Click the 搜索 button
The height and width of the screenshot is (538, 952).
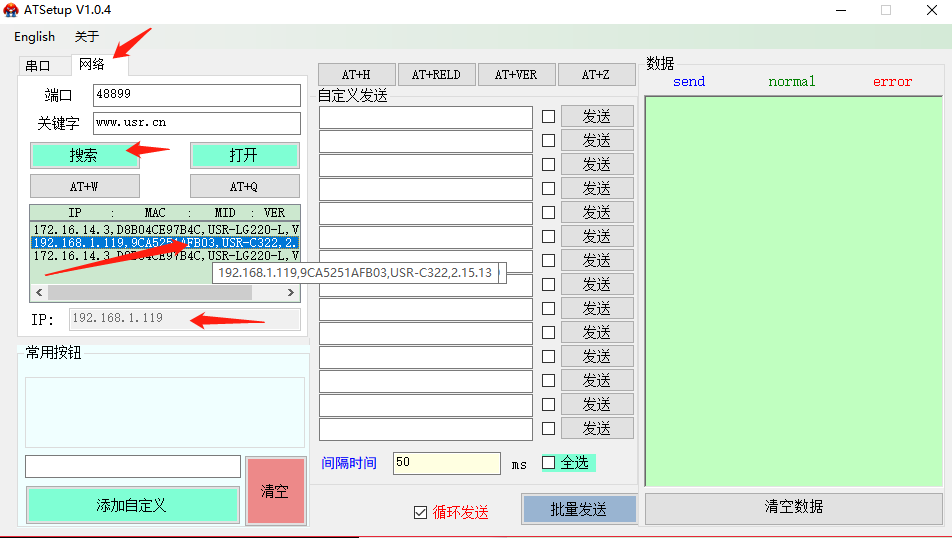[84, 155]
